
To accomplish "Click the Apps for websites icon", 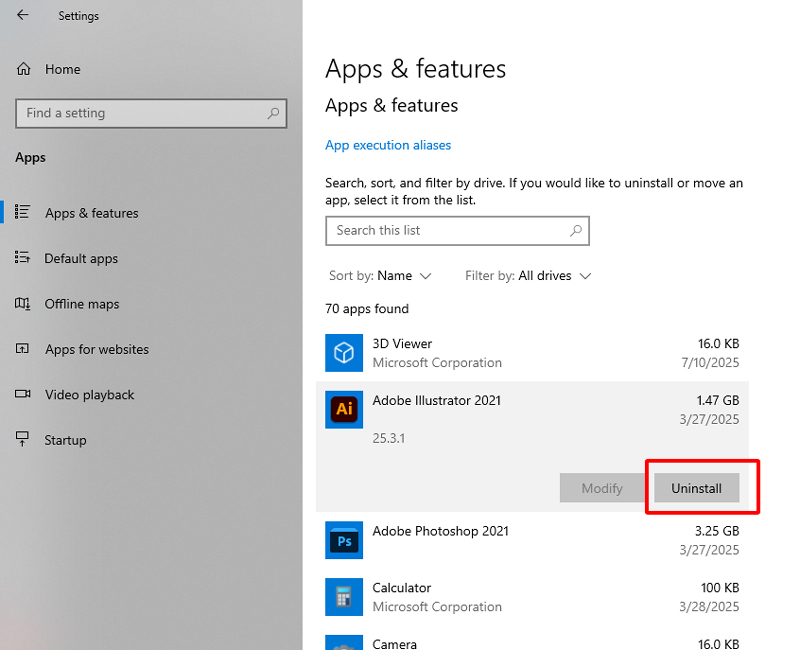I will pos(22,348).
